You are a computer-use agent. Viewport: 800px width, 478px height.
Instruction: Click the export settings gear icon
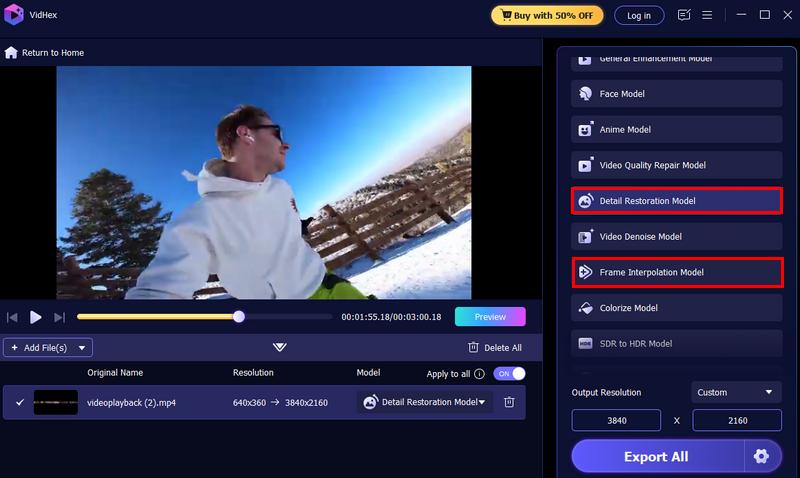(x=761, y=457)
